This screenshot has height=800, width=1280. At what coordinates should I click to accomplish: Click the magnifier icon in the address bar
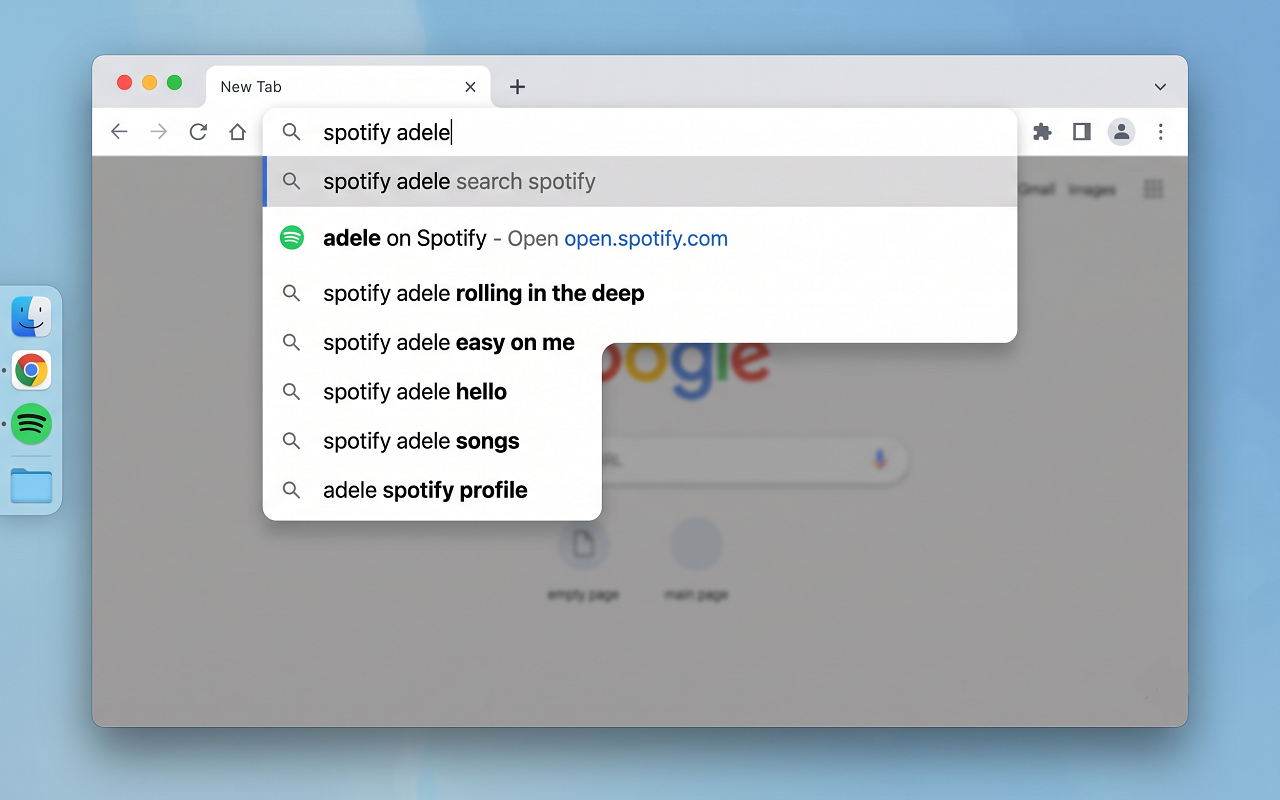pos(291,132)
